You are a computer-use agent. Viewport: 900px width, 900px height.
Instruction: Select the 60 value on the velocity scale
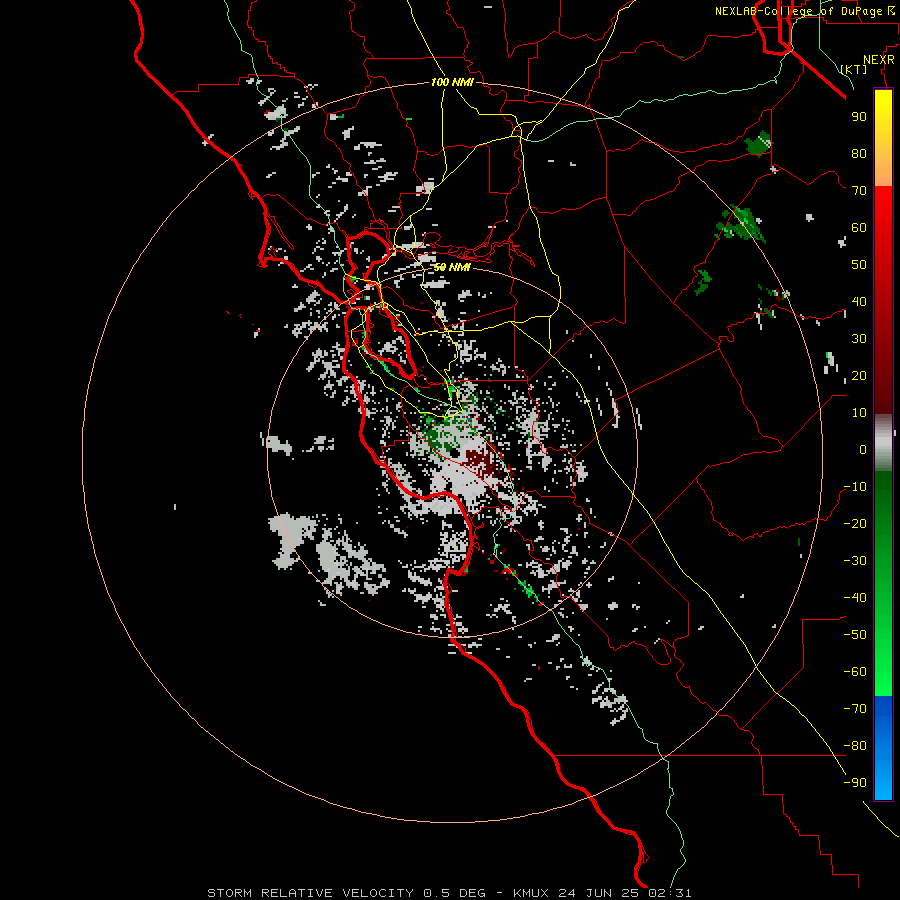[859, 227]
